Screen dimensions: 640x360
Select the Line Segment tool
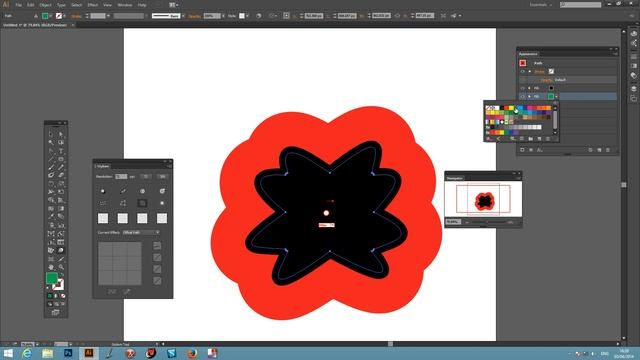(x=51, y=159)
